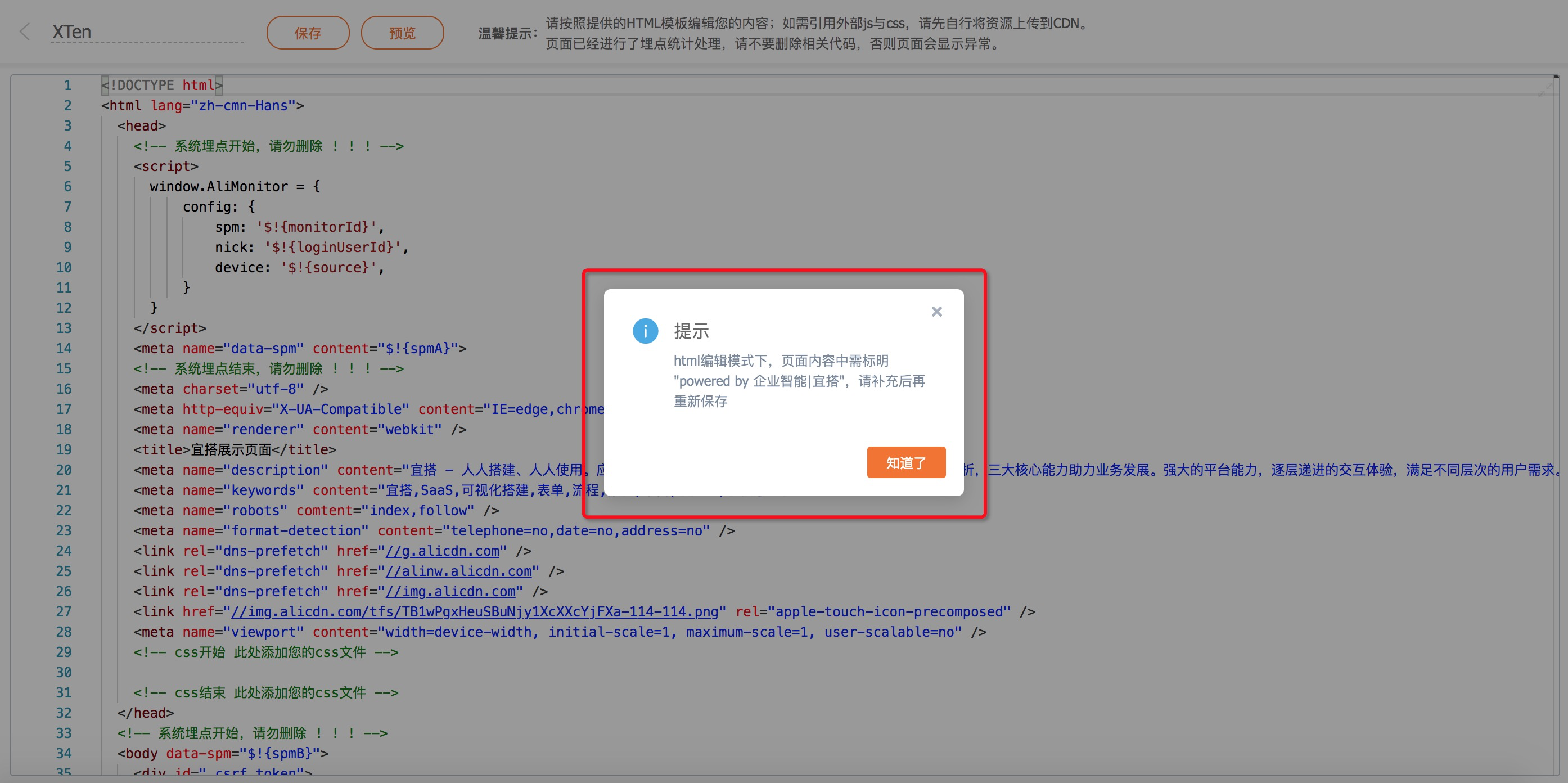Click the editor fullscreen expand icon
Screen dimensions: 1568x783
click(x=1544, y=90)
